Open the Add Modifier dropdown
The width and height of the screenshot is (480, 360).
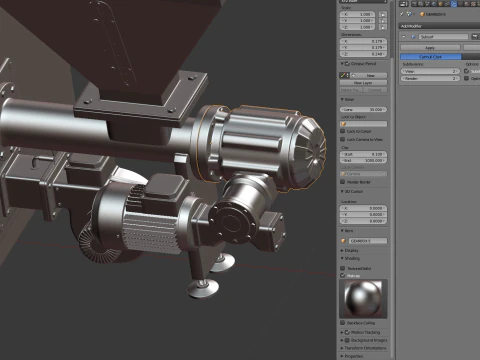tap(439, 26)
